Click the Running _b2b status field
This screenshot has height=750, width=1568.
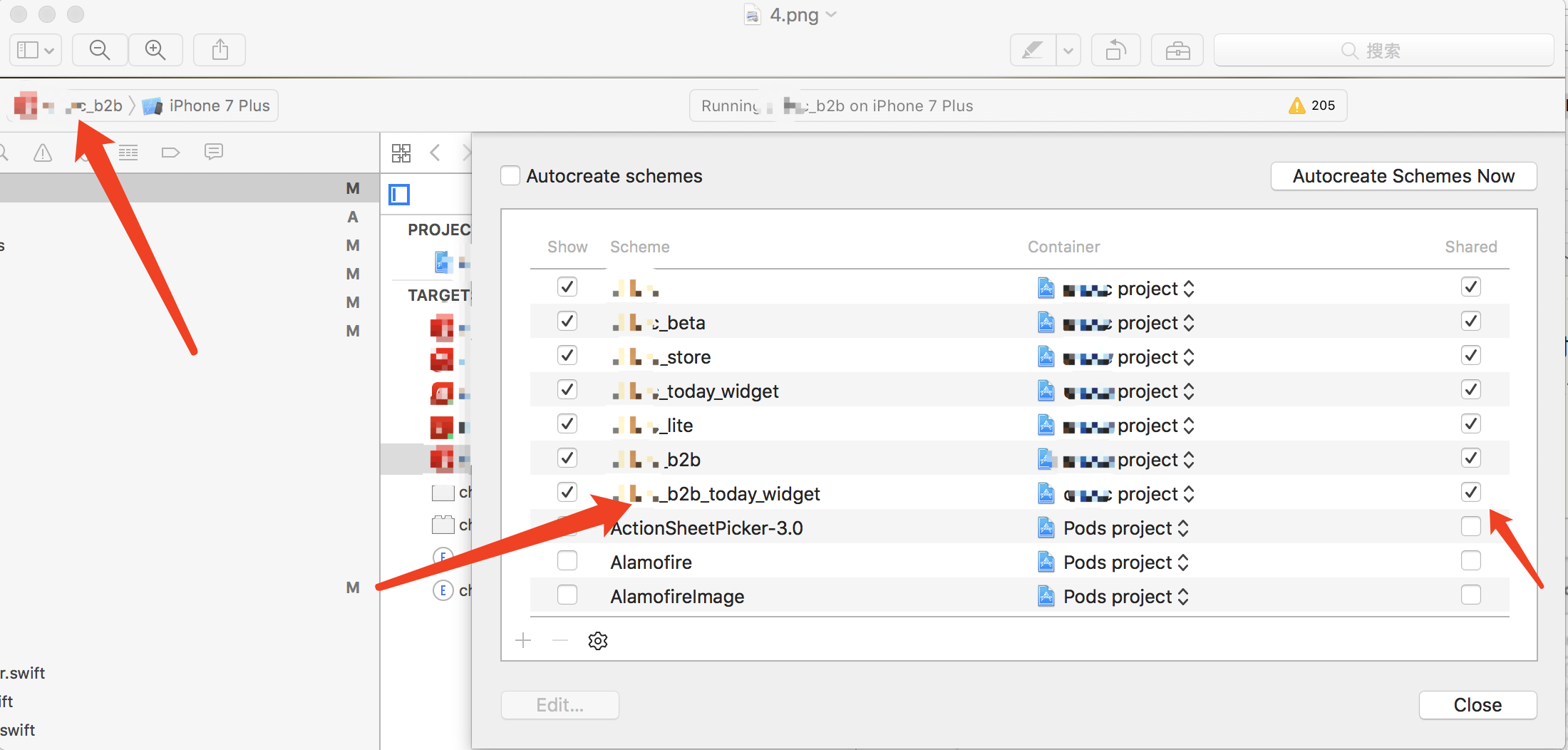coord(1018,106)
